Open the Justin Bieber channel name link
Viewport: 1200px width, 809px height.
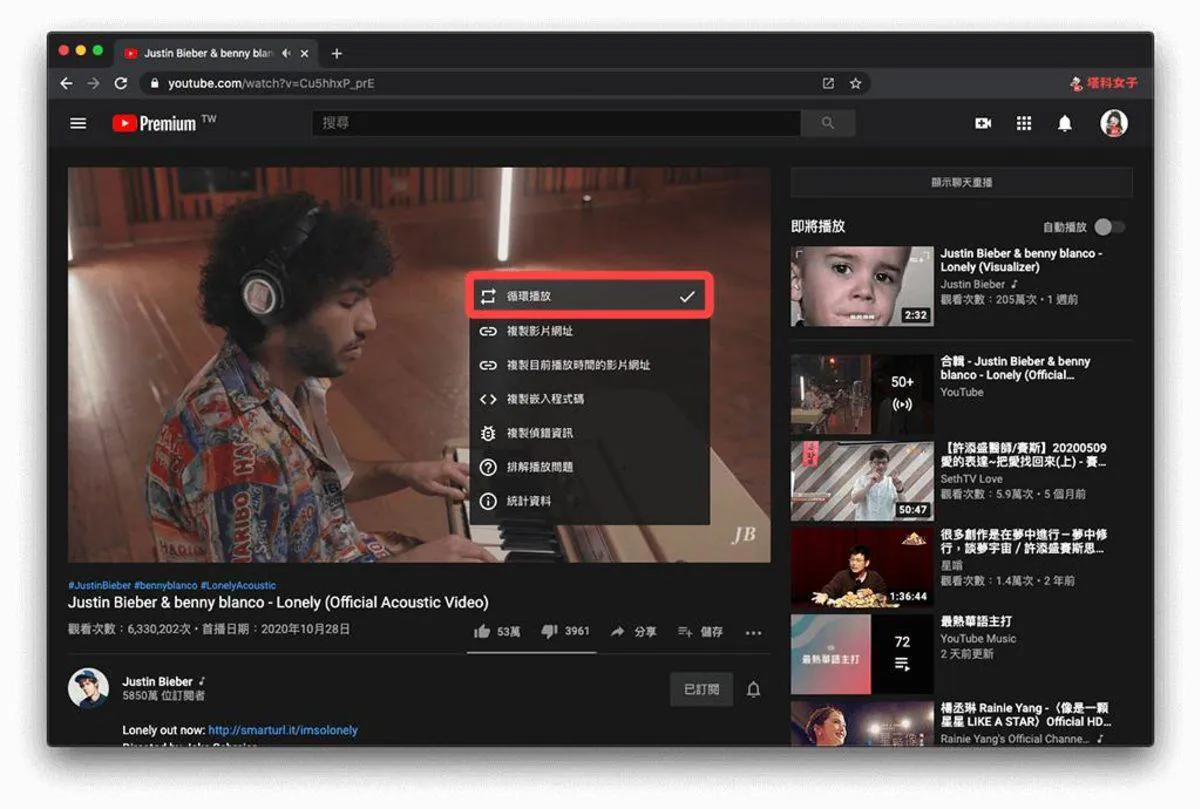coord(157,681)
